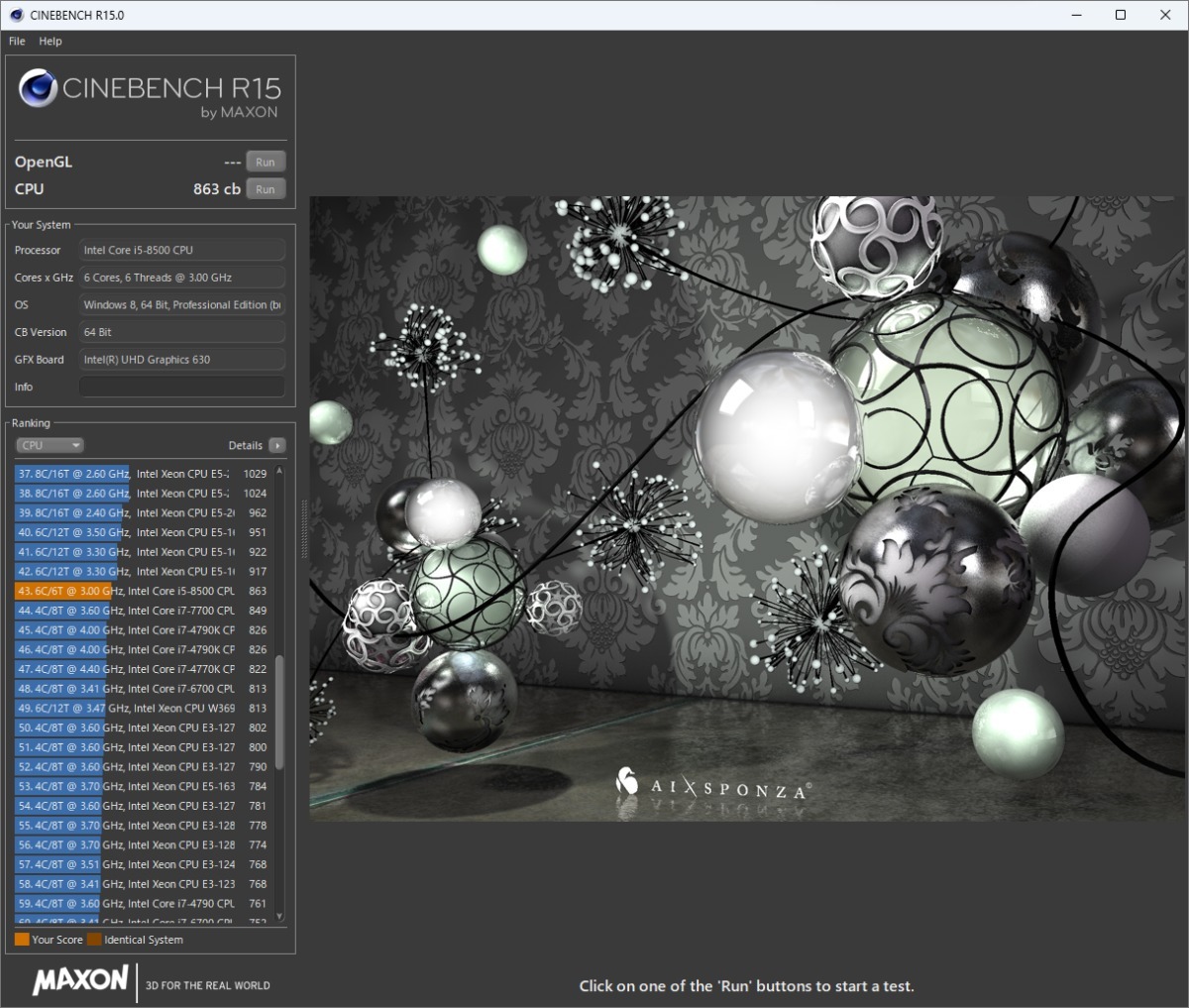Select rank 54 Xeon row scoring 781
The image size is (1189, 1008).
click(x=143, y=806)
